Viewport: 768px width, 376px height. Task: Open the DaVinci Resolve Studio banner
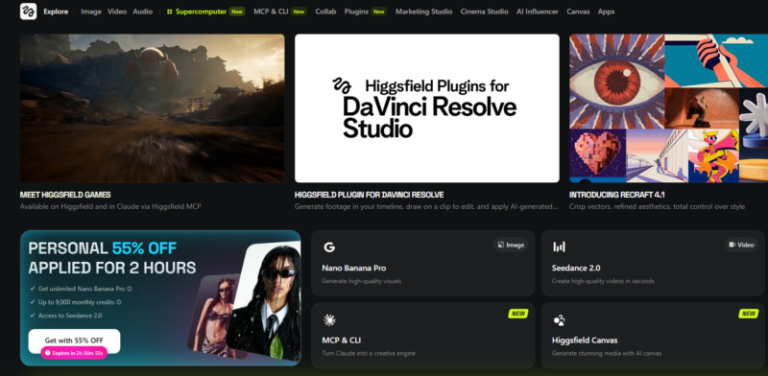click(x=427, y=108)
